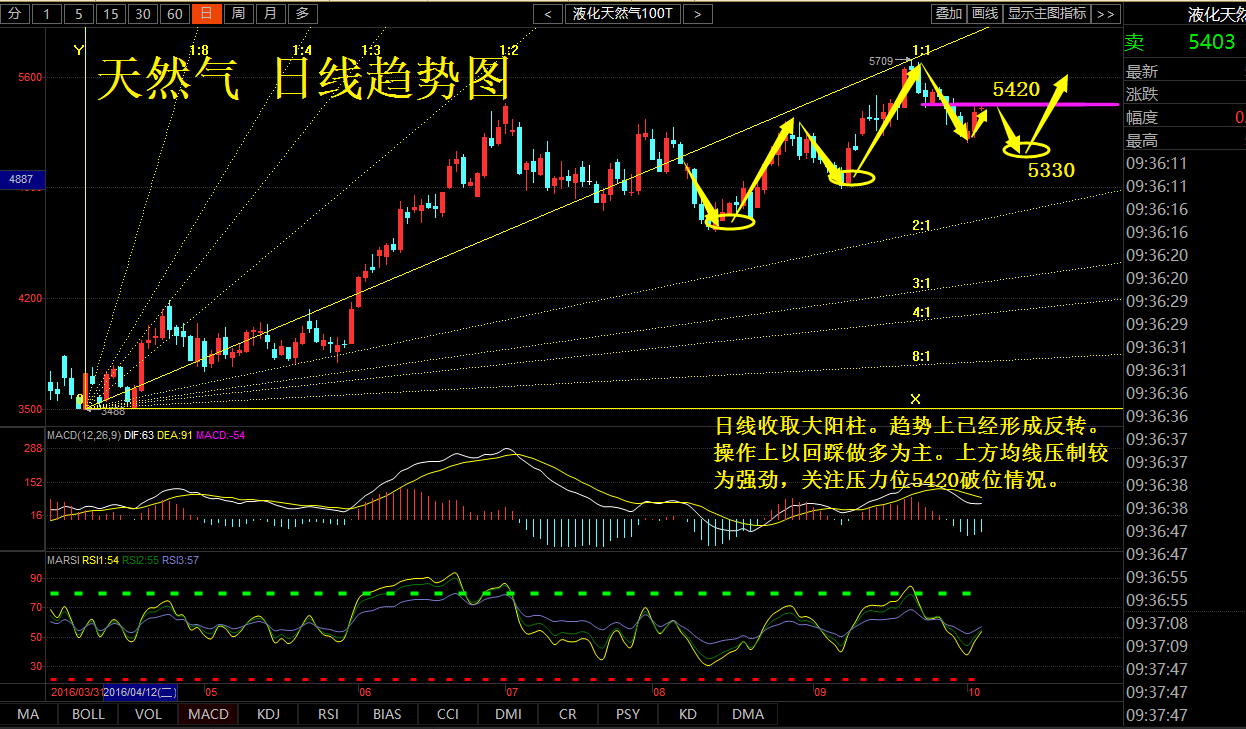Image resolution: width=1246 pixels, height=729 pixels.
Task: Click the 1:2 Gann line label at top
Action: [508, 50]
